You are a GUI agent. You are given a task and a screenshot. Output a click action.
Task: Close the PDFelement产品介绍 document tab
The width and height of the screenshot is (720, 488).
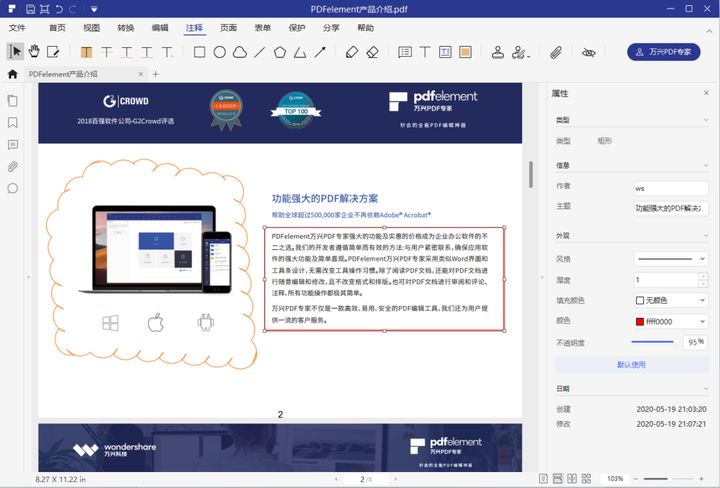(141, 74)
